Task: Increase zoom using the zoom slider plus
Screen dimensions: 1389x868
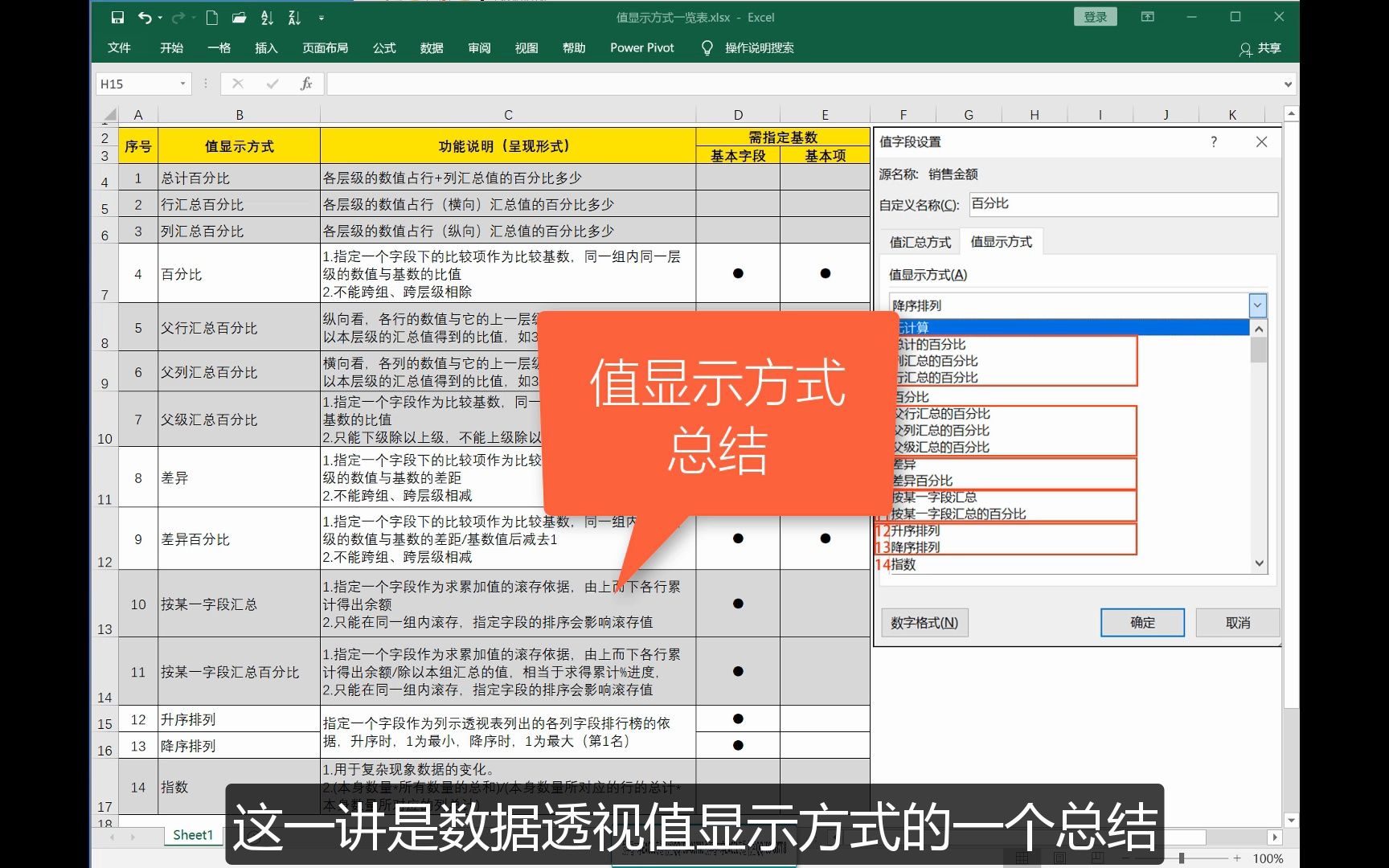Action: [x=1239, y=858]
